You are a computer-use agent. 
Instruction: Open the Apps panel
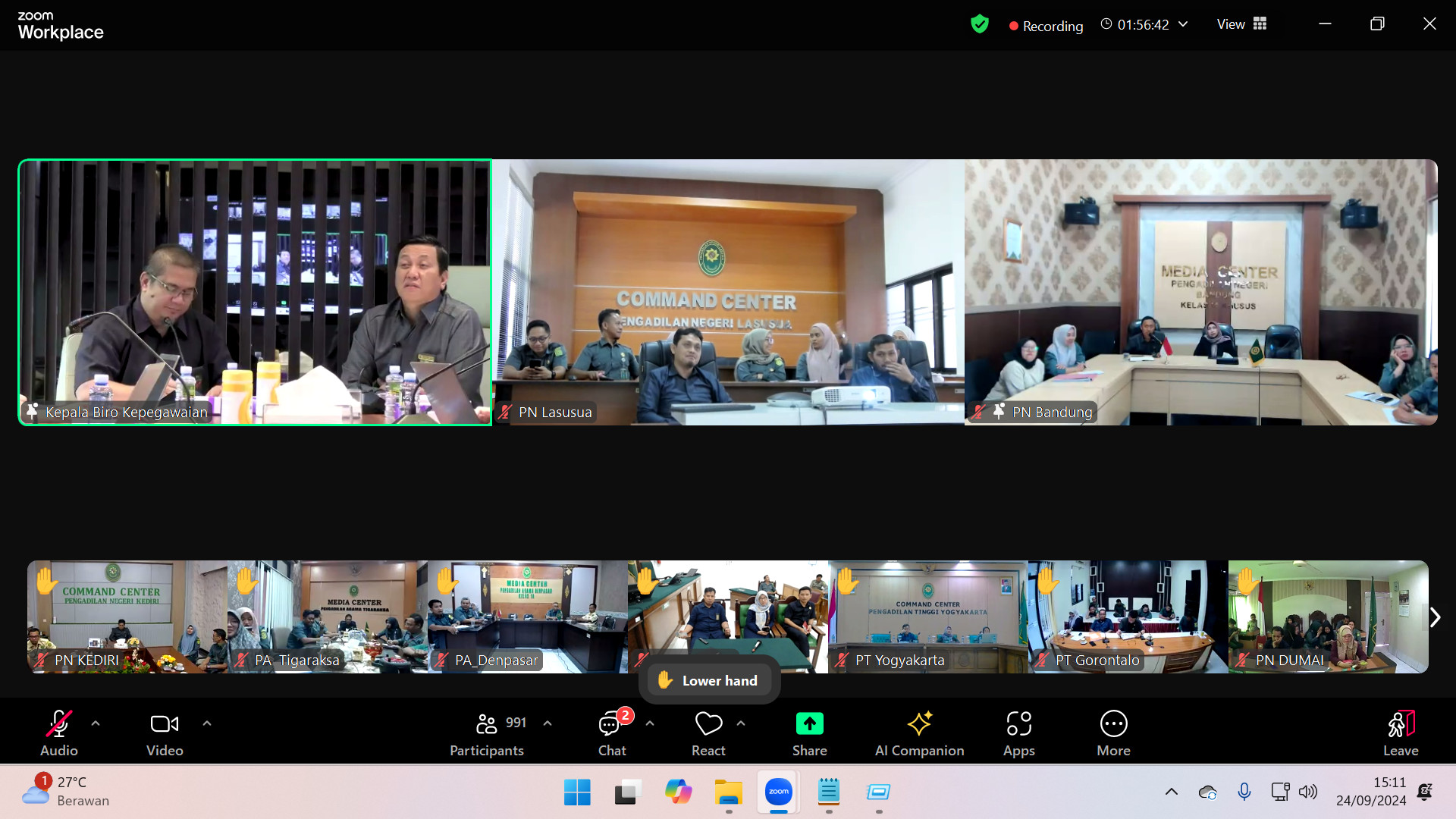coord(1018,733)
